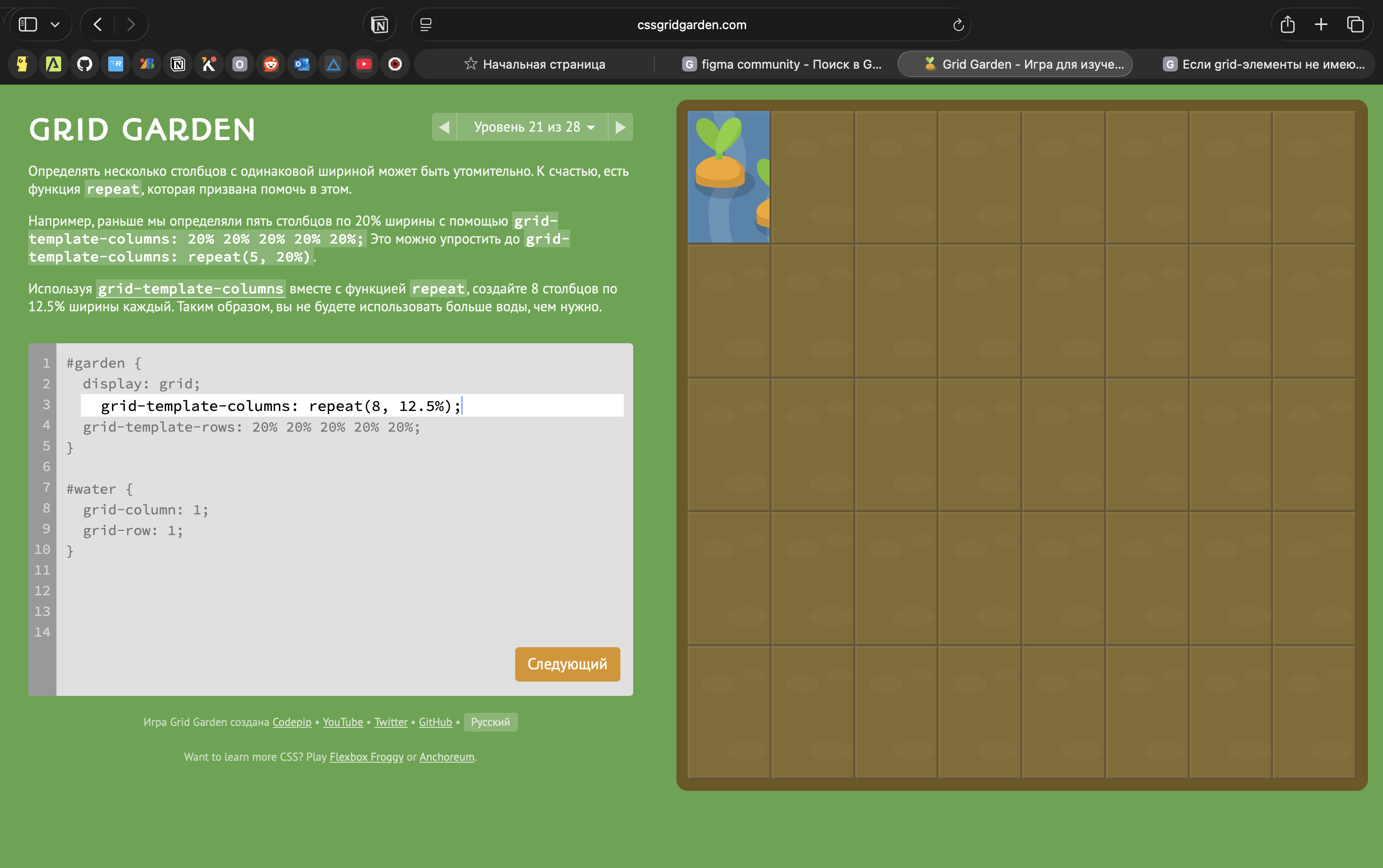Open the sidebar chevron dropdown menu
This screenshot has width=1383, height=868.
point(55,24)
